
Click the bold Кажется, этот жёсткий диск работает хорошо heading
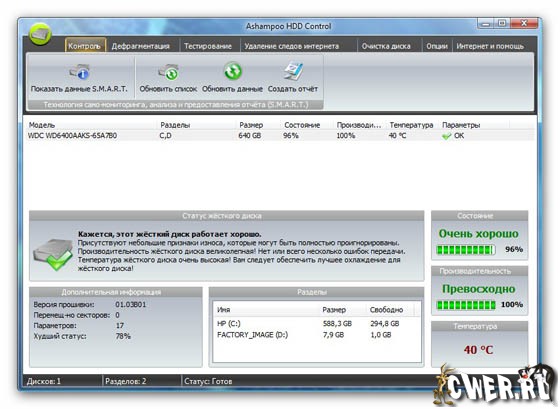170,234
